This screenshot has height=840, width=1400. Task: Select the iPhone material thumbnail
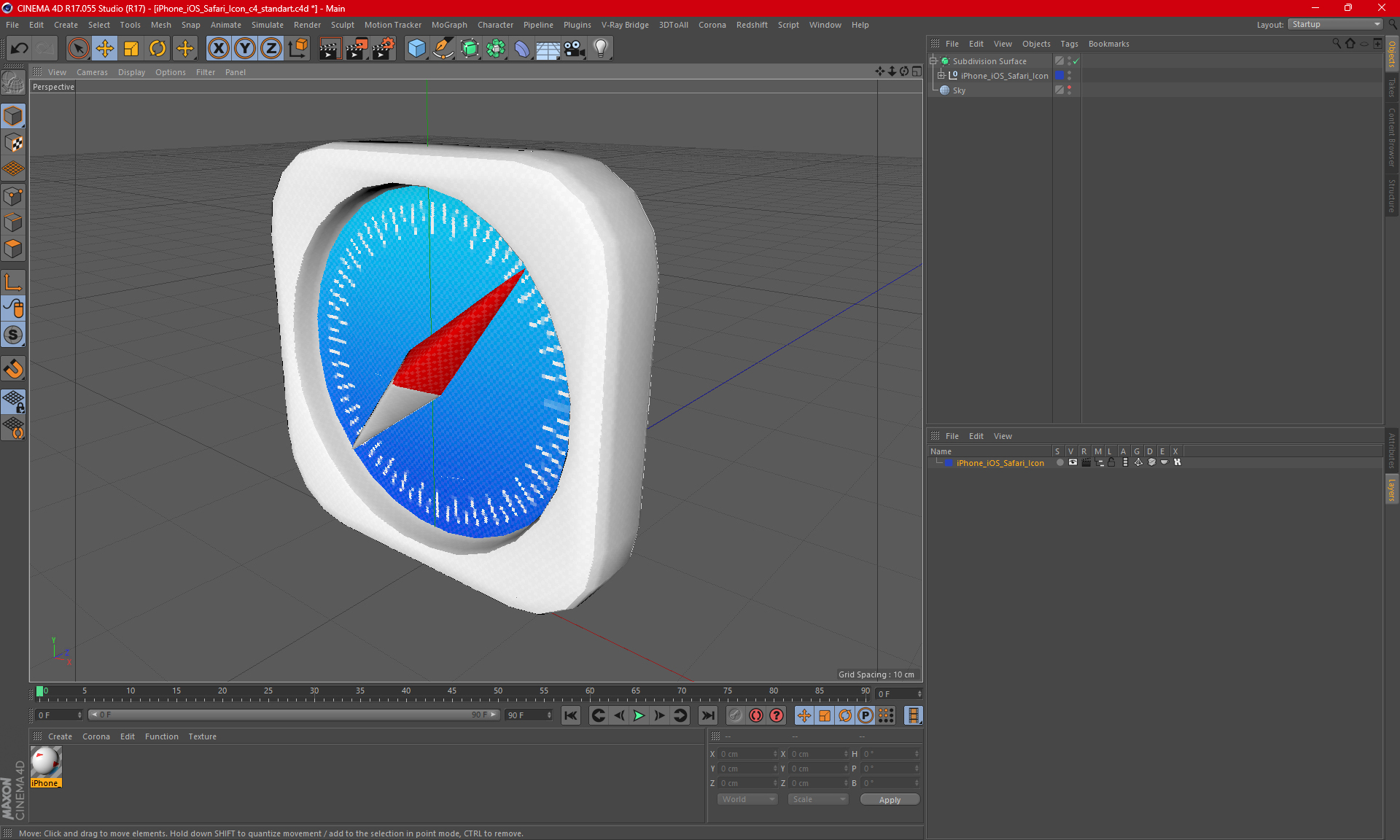coord(46,762)
